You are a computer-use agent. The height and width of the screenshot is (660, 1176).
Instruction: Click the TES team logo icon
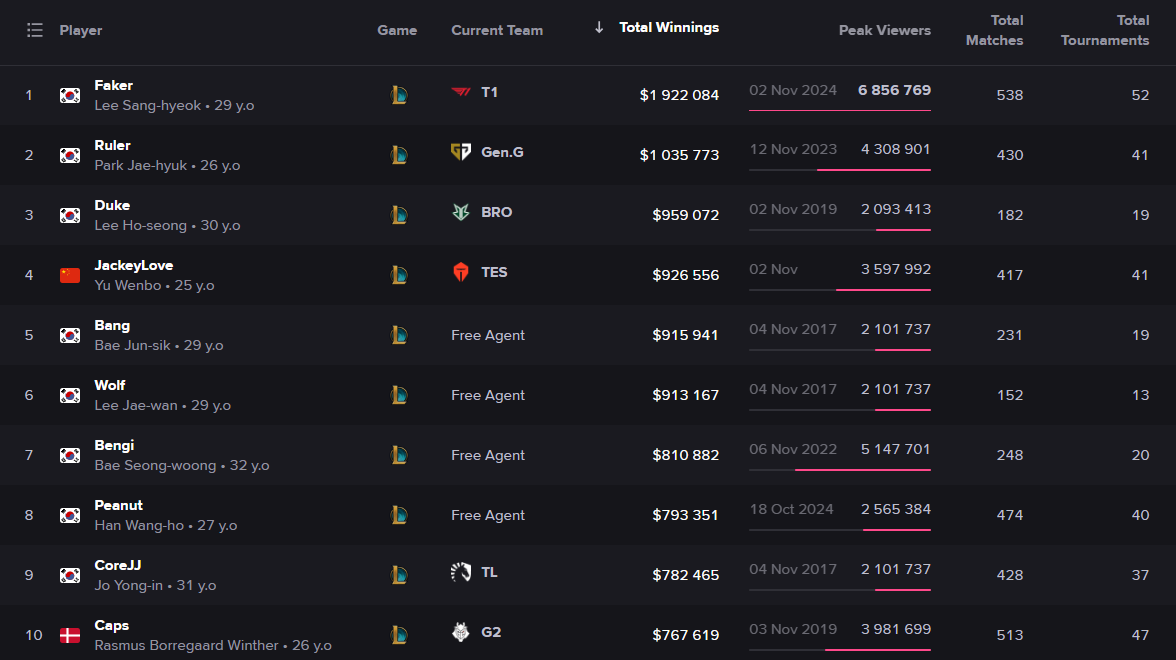[460, 272]
